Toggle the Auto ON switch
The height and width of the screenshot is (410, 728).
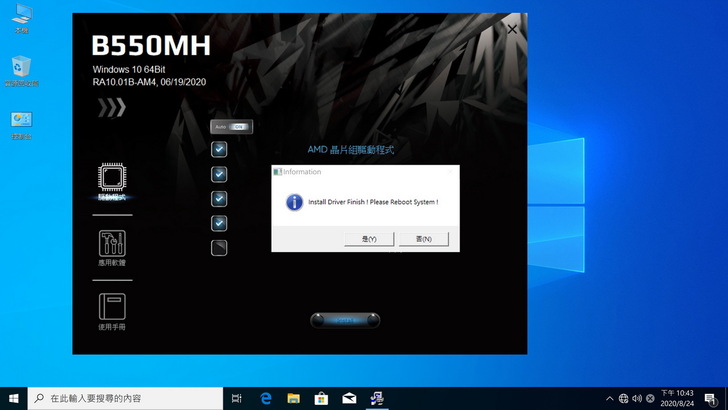tap(231, 127)
